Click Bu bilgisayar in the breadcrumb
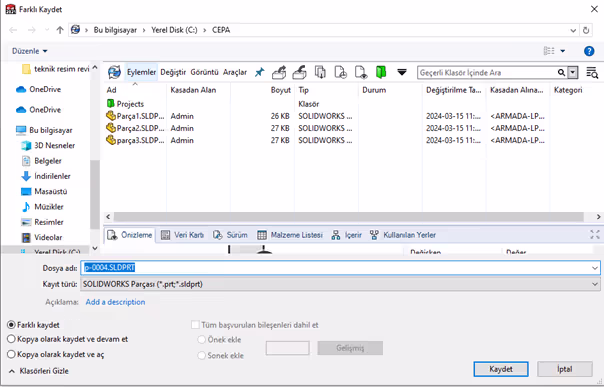 point(115,30)
